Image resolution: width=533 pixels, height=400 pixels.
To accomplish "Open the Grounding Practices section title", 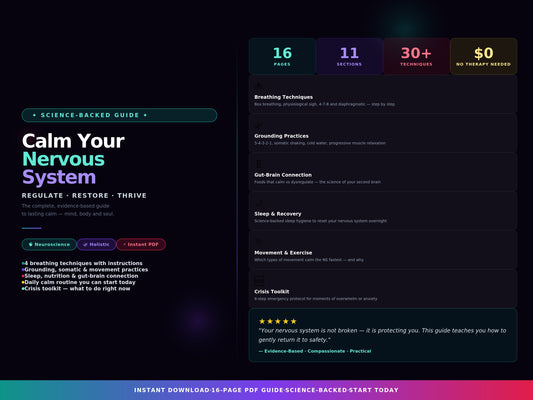I will [x=281, y=136].
